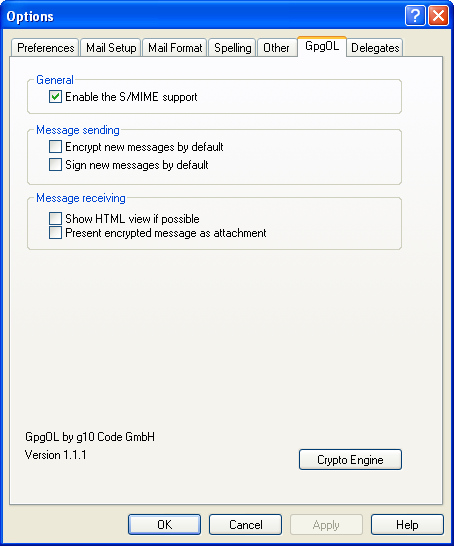This screenshot has width=454, height=546.
Task: Switch to the Other tab
Action: point(276,47)
